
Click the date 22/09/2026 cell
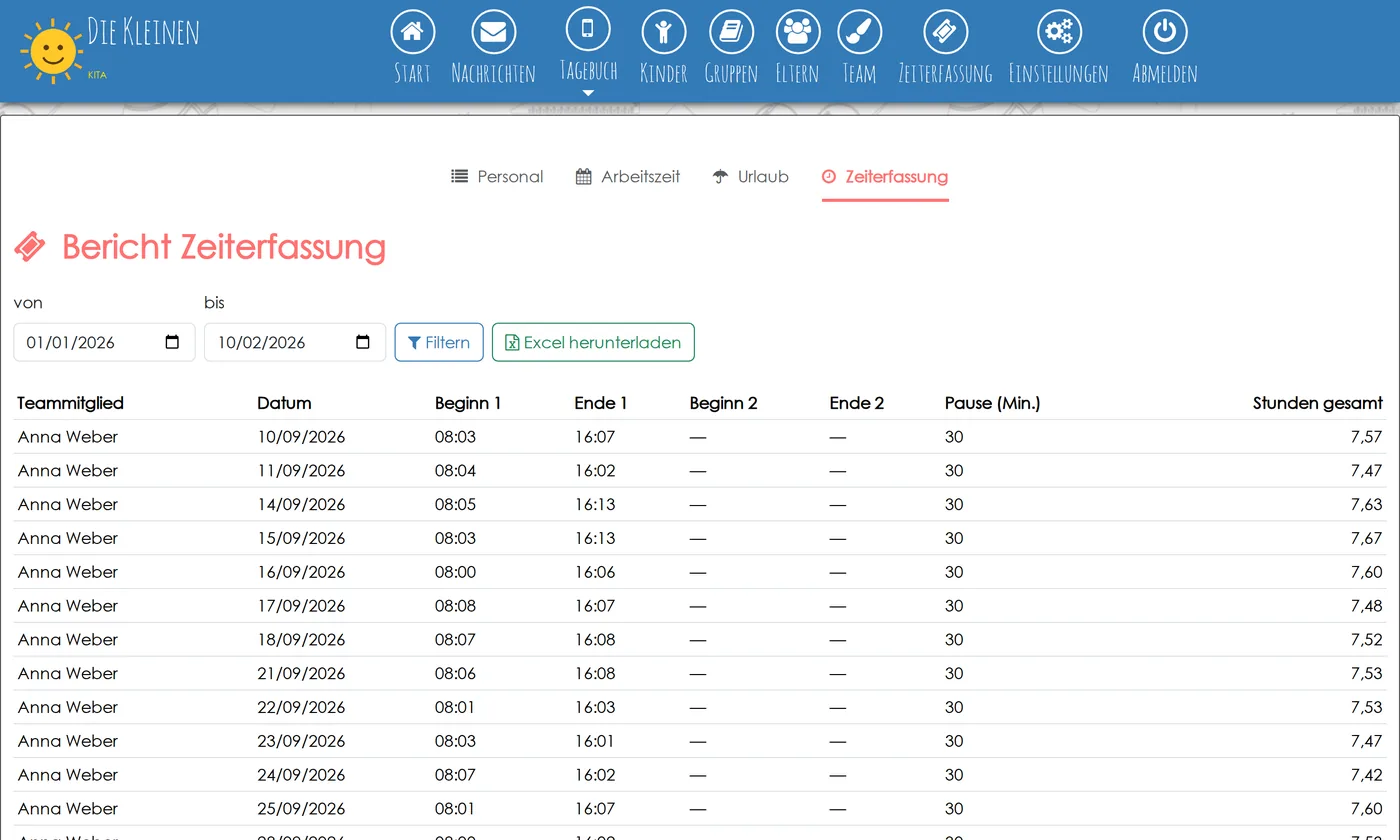pos(301,707)
